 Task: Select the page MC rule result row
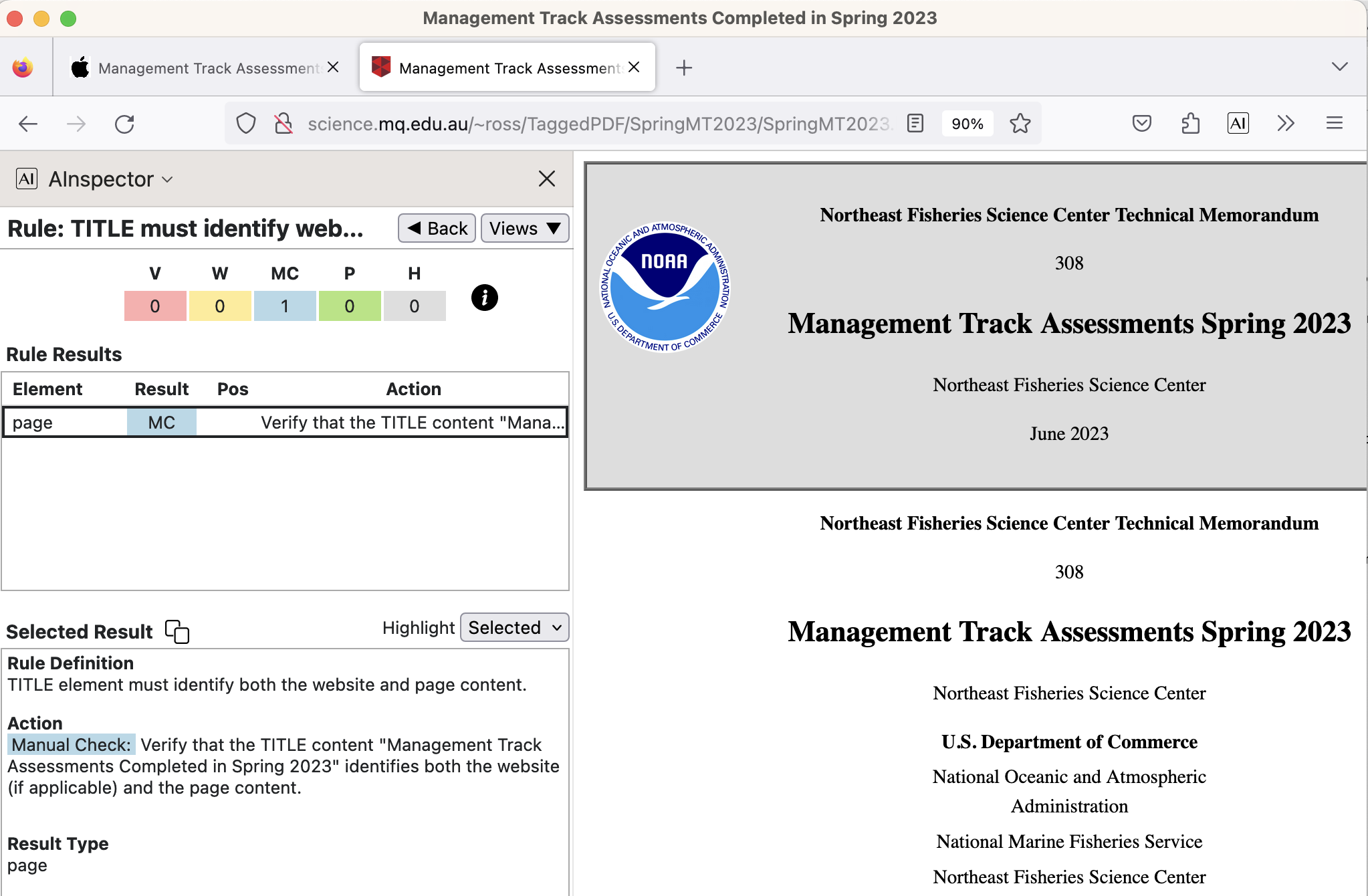[285, 423]
